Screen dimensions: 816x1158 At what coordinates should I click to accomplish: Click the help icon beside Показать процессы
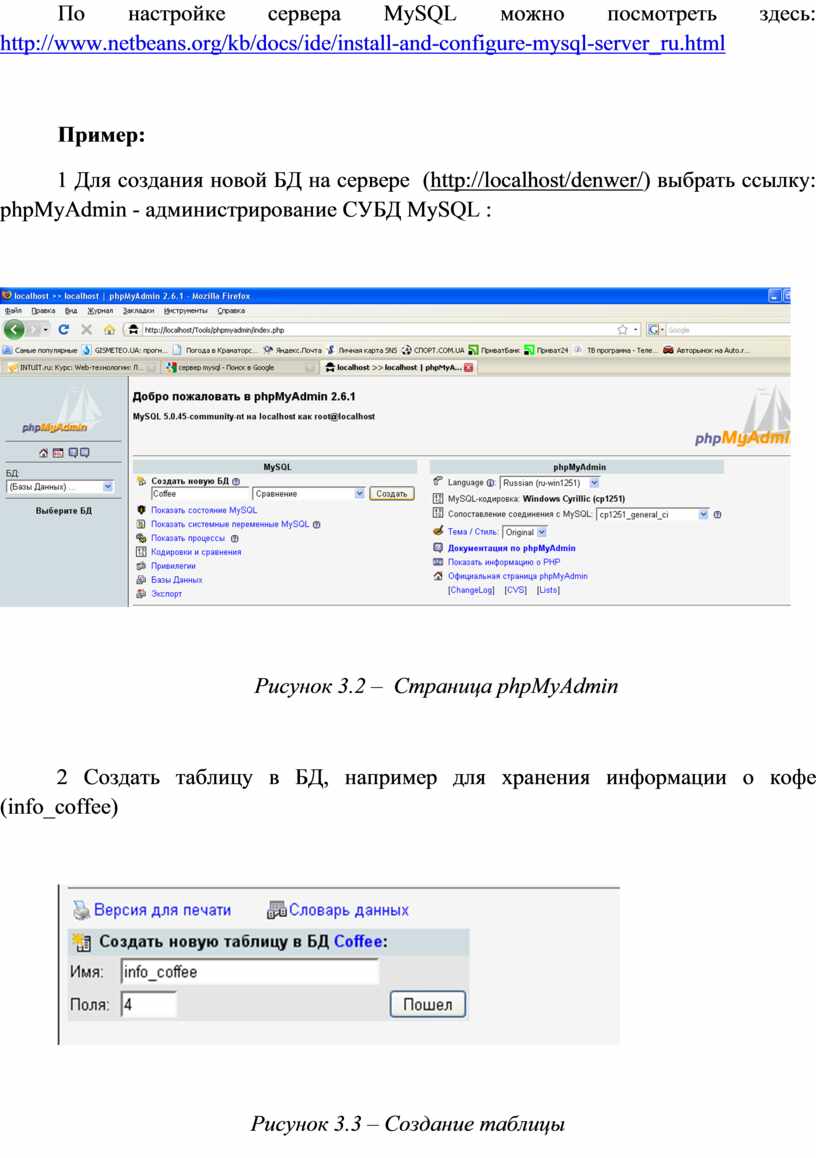tap(234, 538)
